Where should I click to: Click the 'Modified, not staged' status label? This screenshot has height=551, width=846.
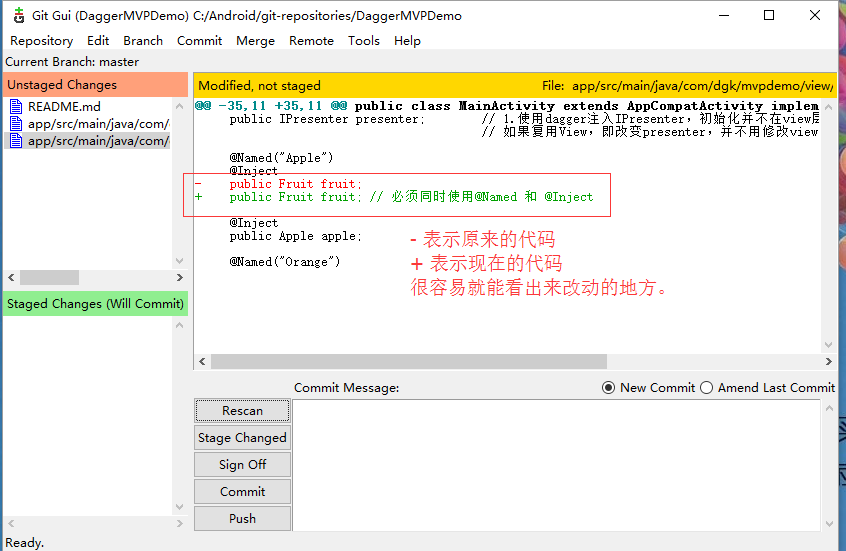tap(260, 86)
